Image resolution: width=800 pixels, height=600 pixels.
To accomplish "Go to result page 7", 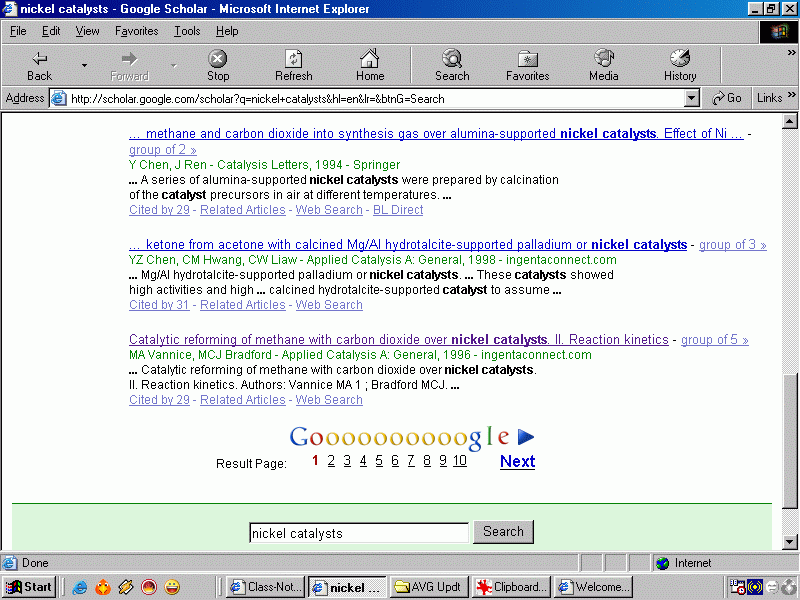I will (x=411, y=461).
